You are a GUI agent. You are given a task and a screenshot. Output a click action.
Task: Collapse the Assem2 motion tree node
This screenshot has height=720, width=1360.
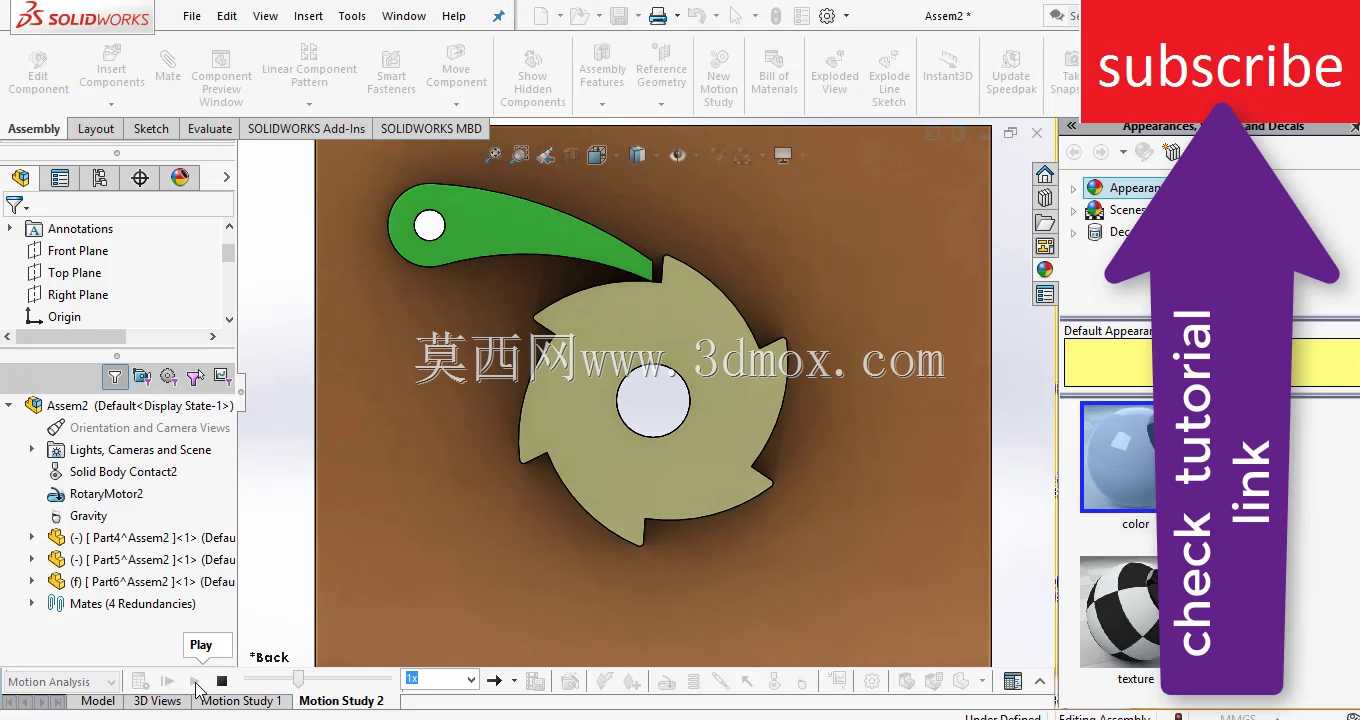(10, 406)
